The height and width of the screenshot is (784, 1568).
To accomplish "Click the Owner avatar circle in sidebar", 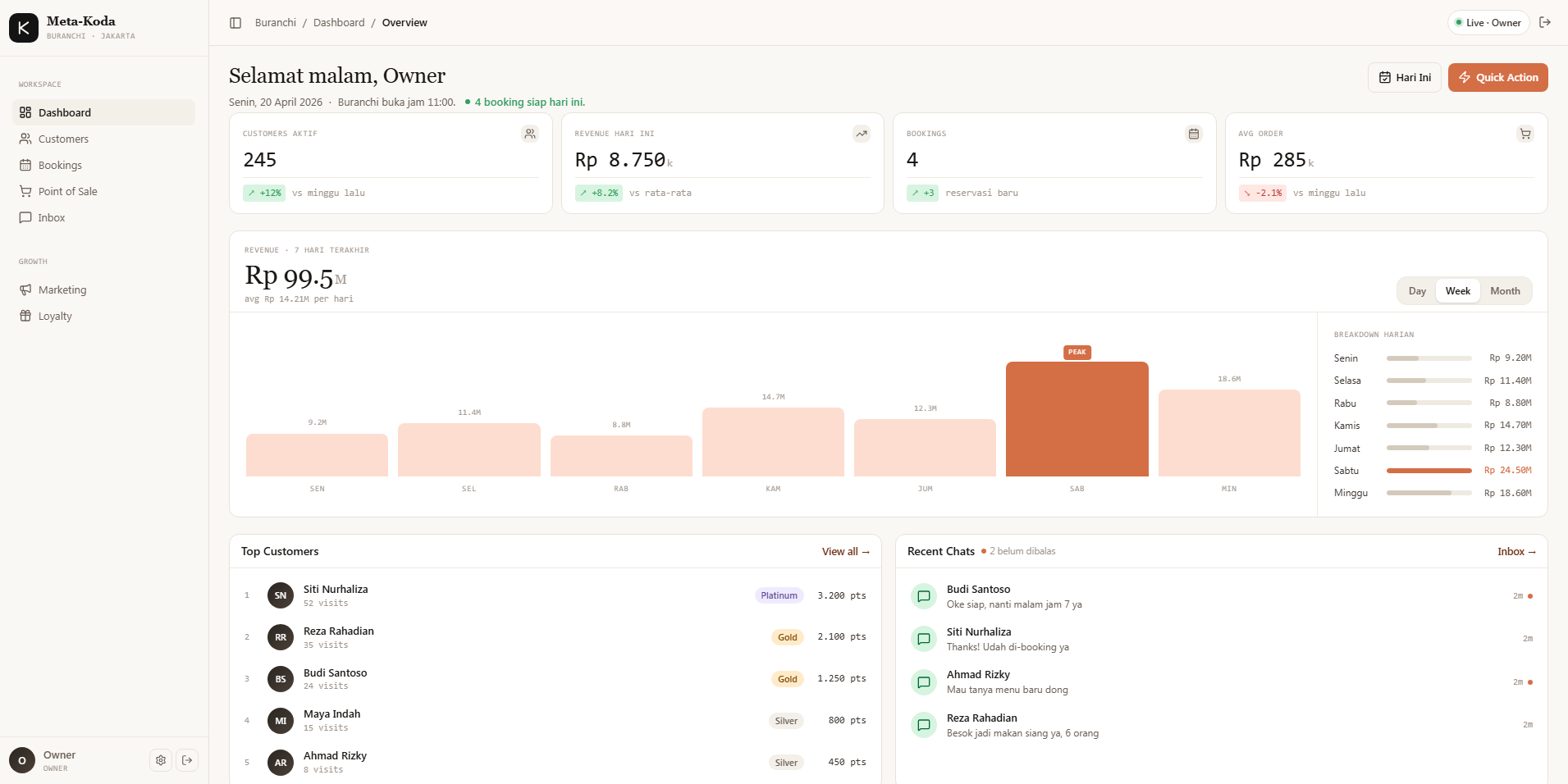I will pyautogui.click(x=22, y=761).
